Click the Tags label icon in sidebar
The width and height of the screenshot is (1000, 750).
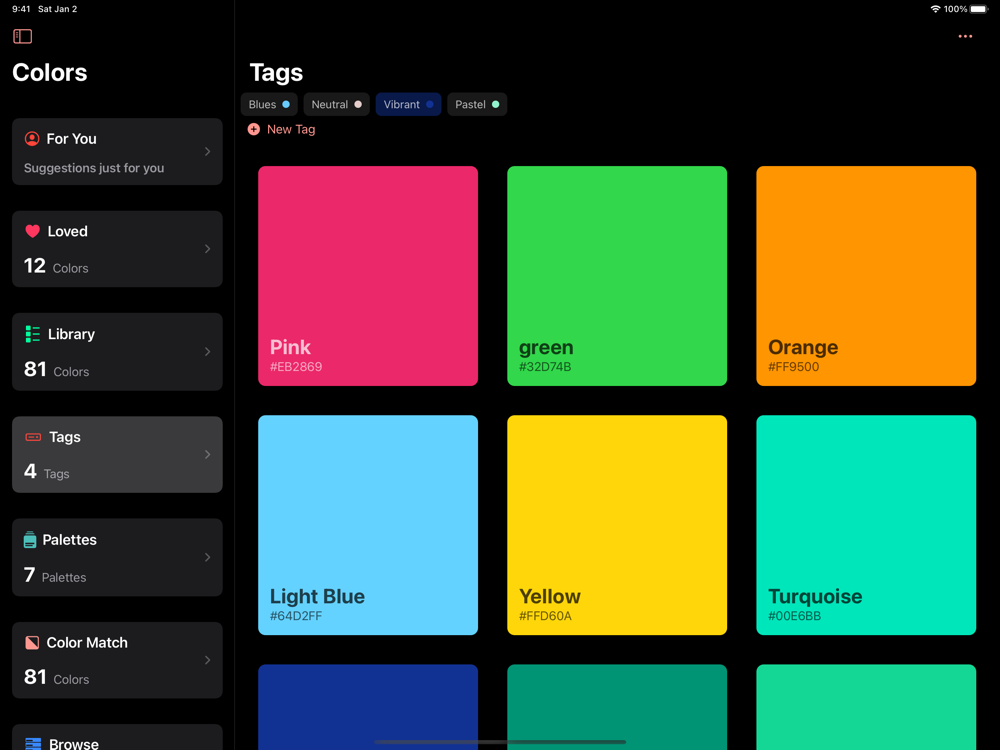(33, 437)
